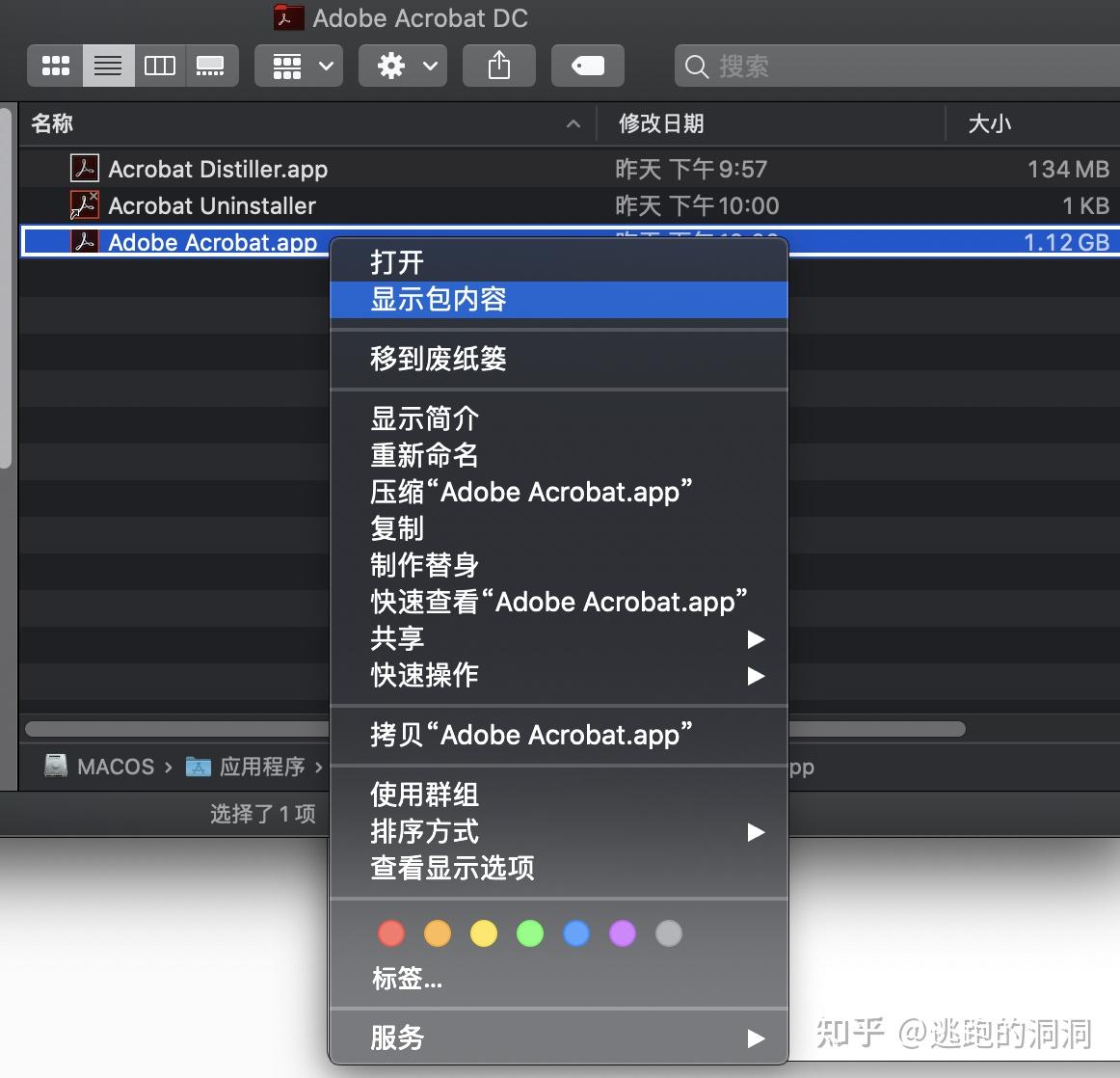Switch Finder to icon view
This screenshot has height=1078, width=1120.
(x=56, y=66)
